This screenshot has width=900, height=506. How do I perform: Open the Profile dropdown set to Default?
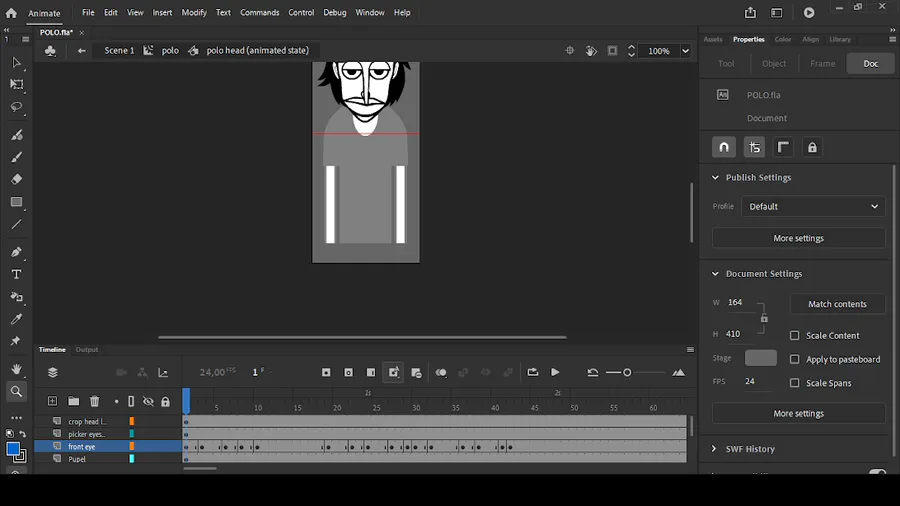tap(812, 207)
